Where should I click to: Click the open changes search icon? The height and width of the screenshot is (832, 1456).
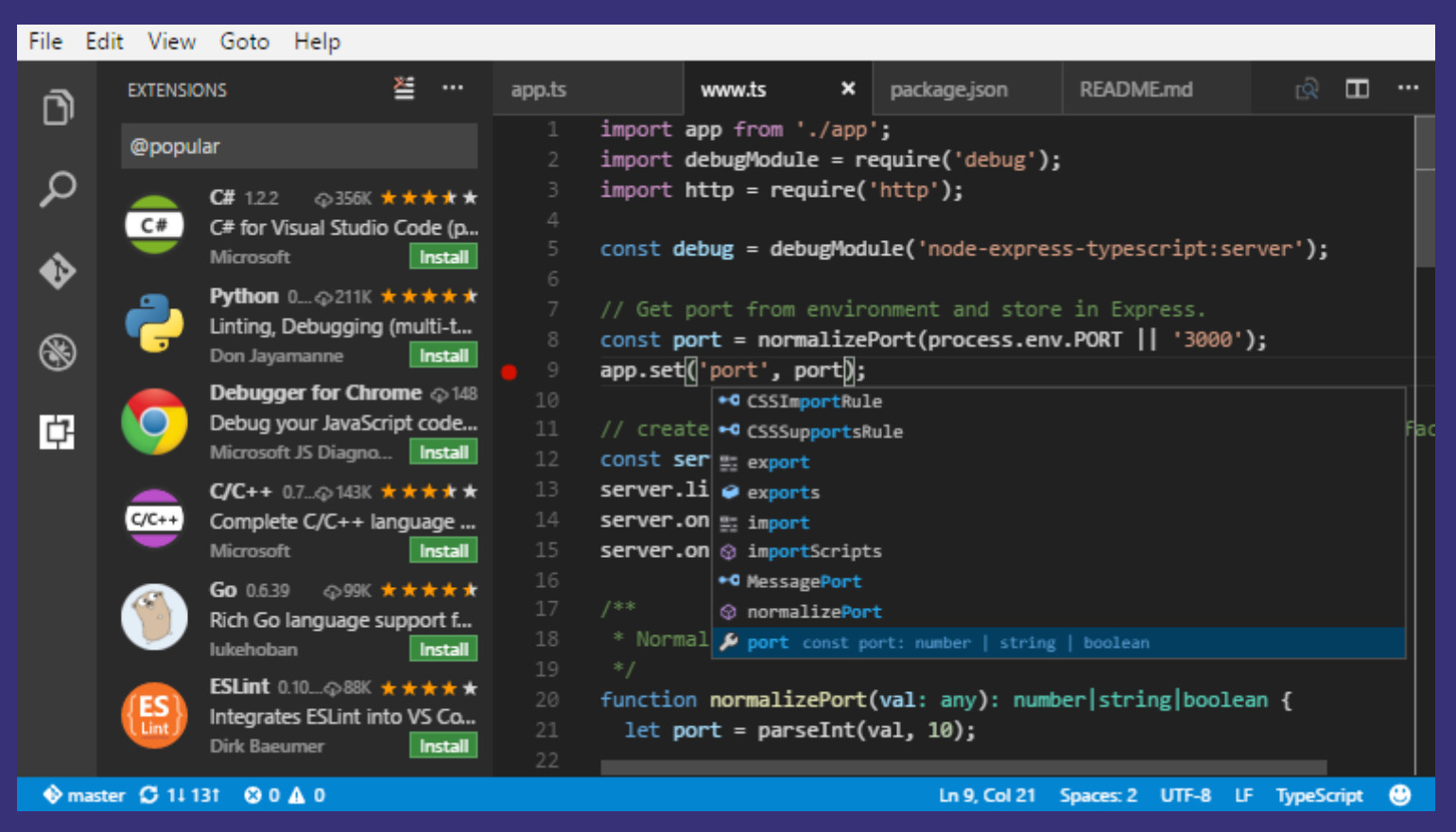[1307, 89]
